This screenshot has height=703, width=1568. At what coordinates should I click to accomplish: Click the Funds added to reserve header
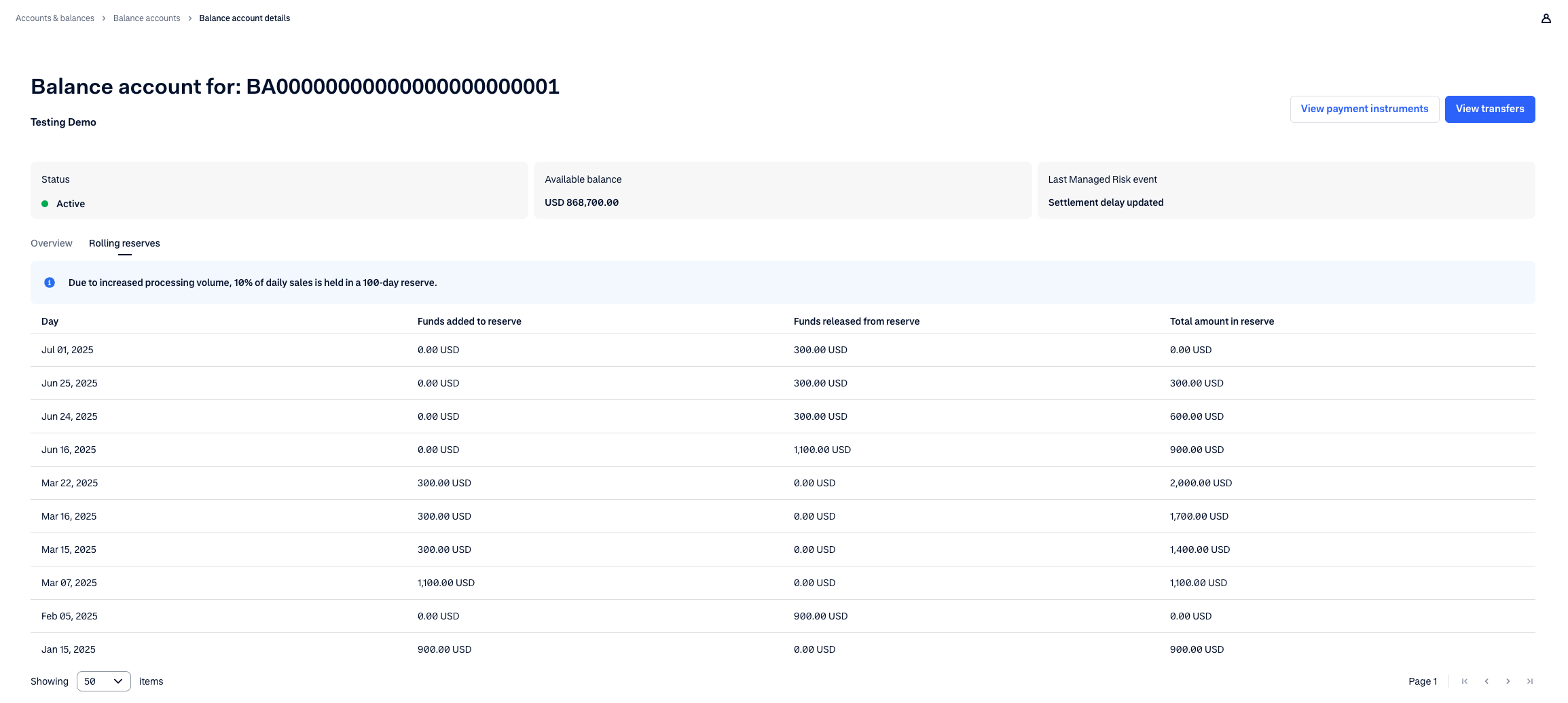[469, 321]
